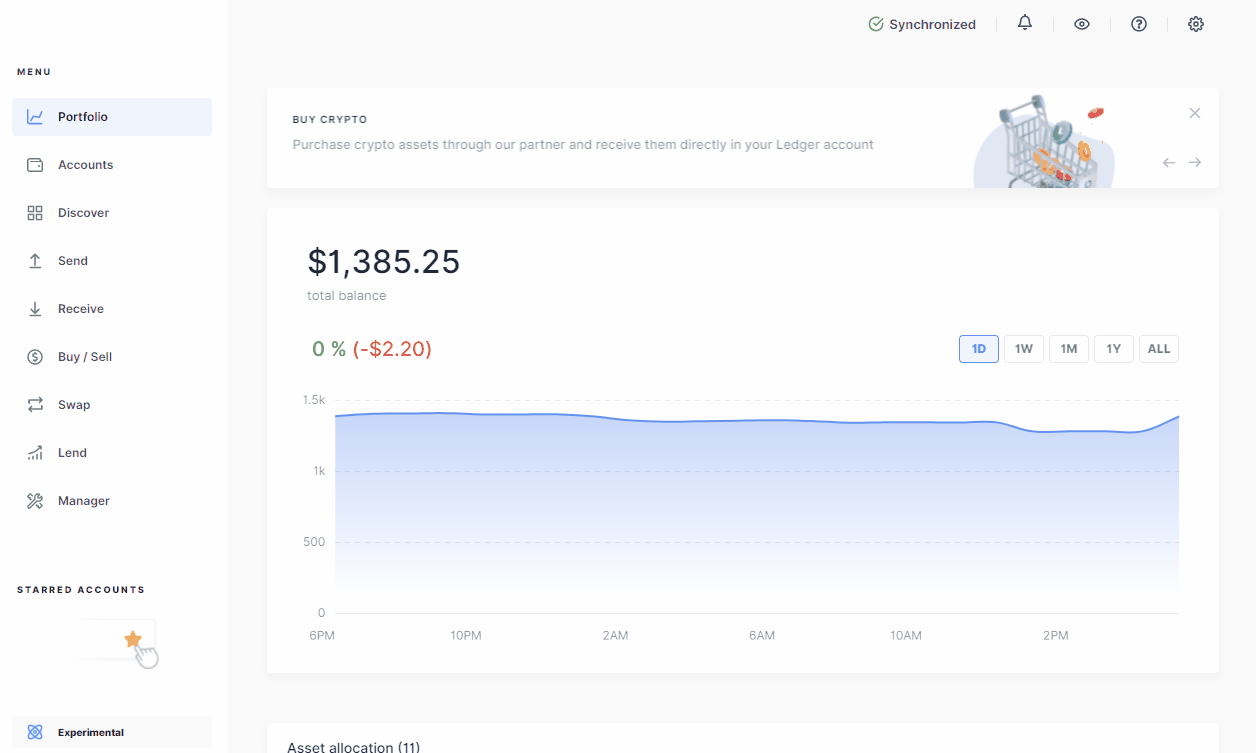
Task: Open notifications via the bell icon
Action: pyautogui.click(x=1024, y=23)
